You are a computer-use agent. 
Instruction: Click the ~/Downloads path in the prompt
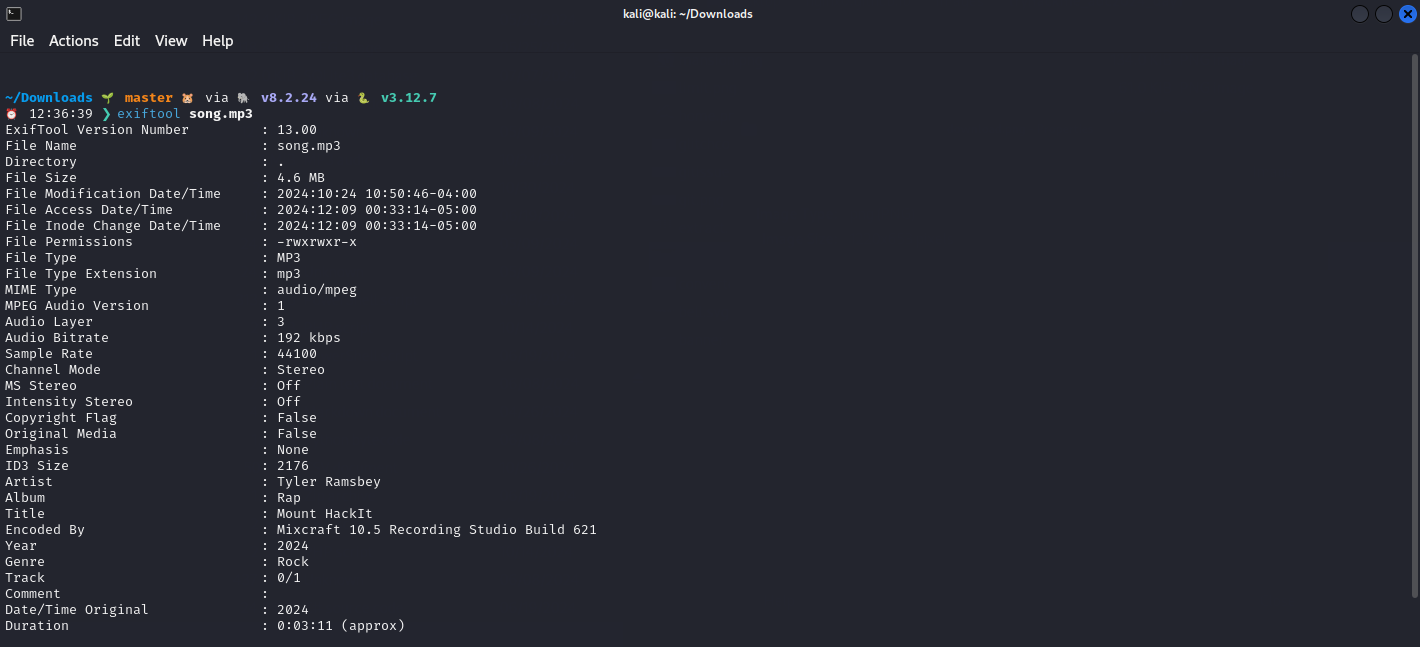49,98
